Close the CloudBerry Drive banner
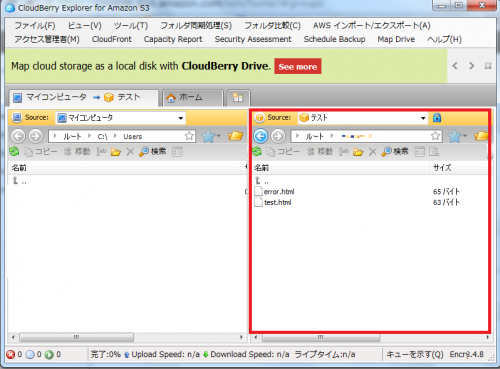Screen dimensions: 500x369 (x=488, y=66)
